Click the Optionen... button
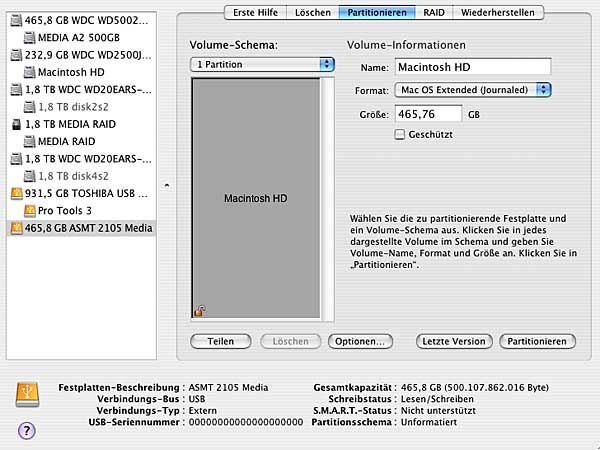Viewport: 600px width, 450px height. [x=359, y=341]
